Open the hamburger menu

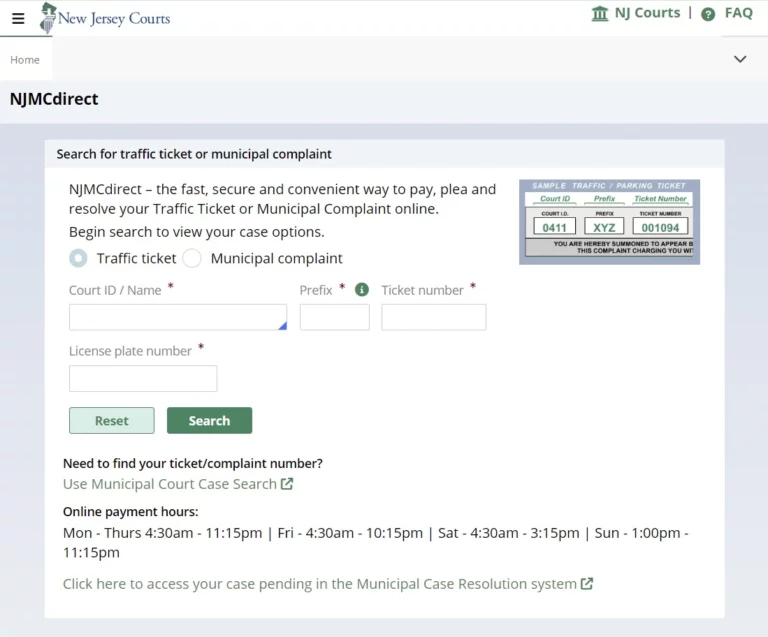coord(18,19)
